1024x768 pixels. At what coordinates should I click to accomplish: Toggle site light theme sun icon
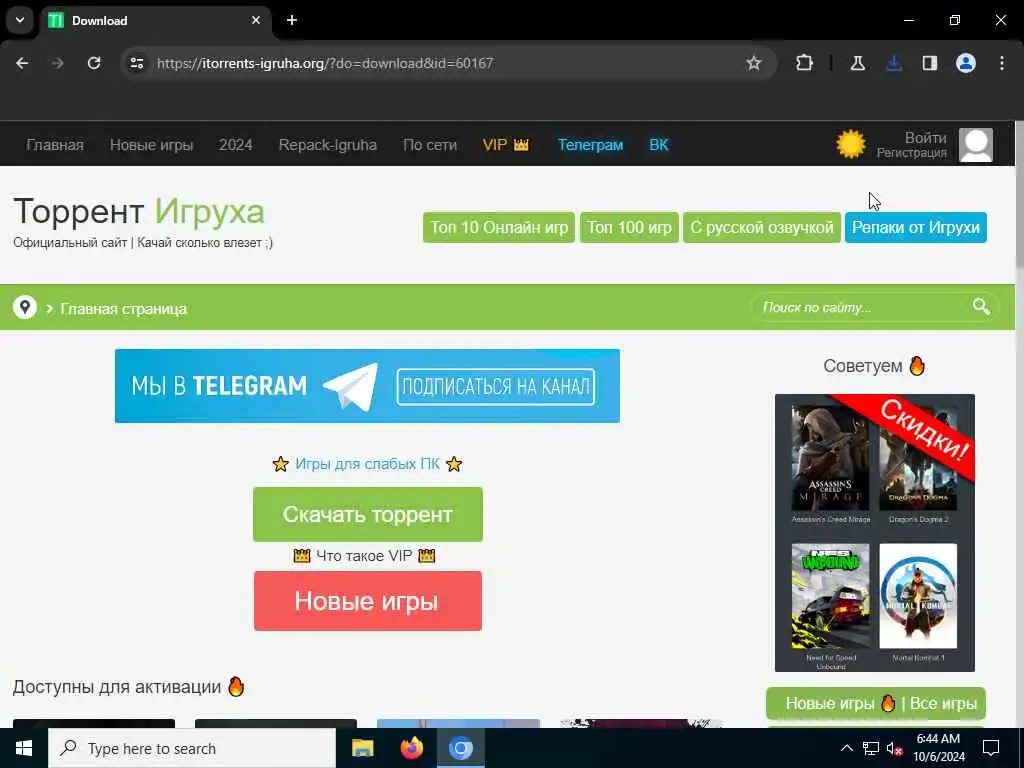[850, 144]
